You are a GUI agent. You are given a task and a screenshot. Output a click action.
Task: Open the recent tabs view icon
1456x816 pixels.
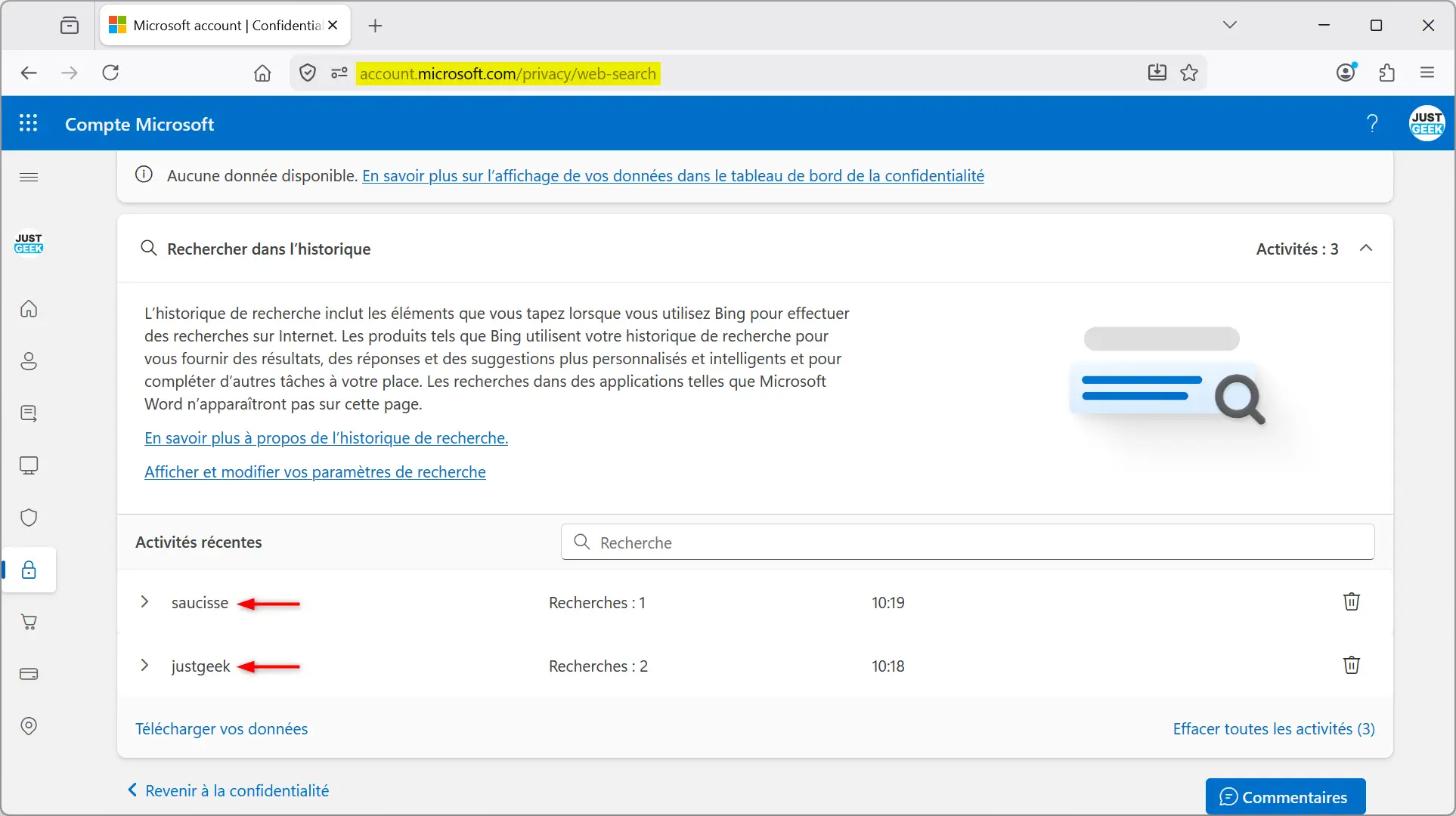[x=70, y=26]
